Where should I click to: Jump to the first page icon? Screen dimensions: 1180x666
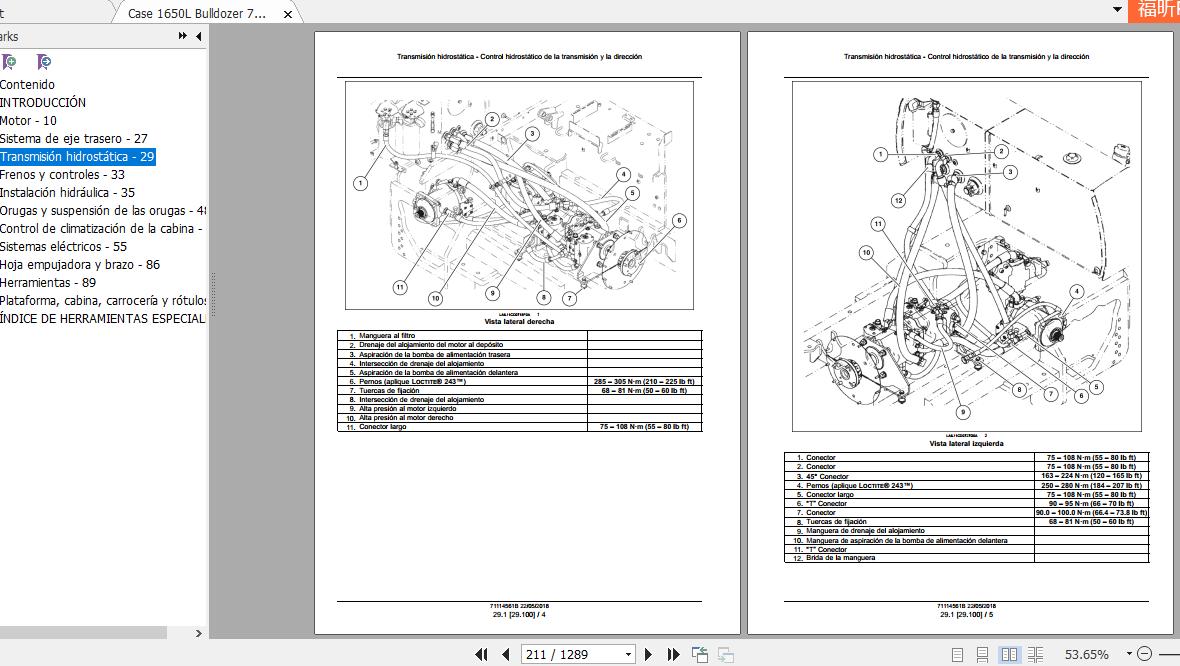tap(482, 653)
